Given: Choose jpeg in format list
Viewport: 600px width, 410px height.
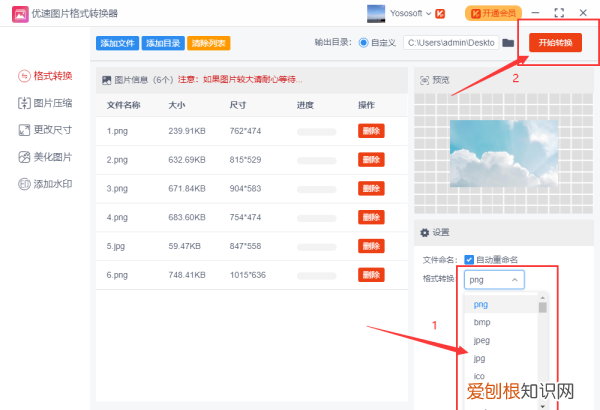Looking at the screenshot, I should [481, 340].
